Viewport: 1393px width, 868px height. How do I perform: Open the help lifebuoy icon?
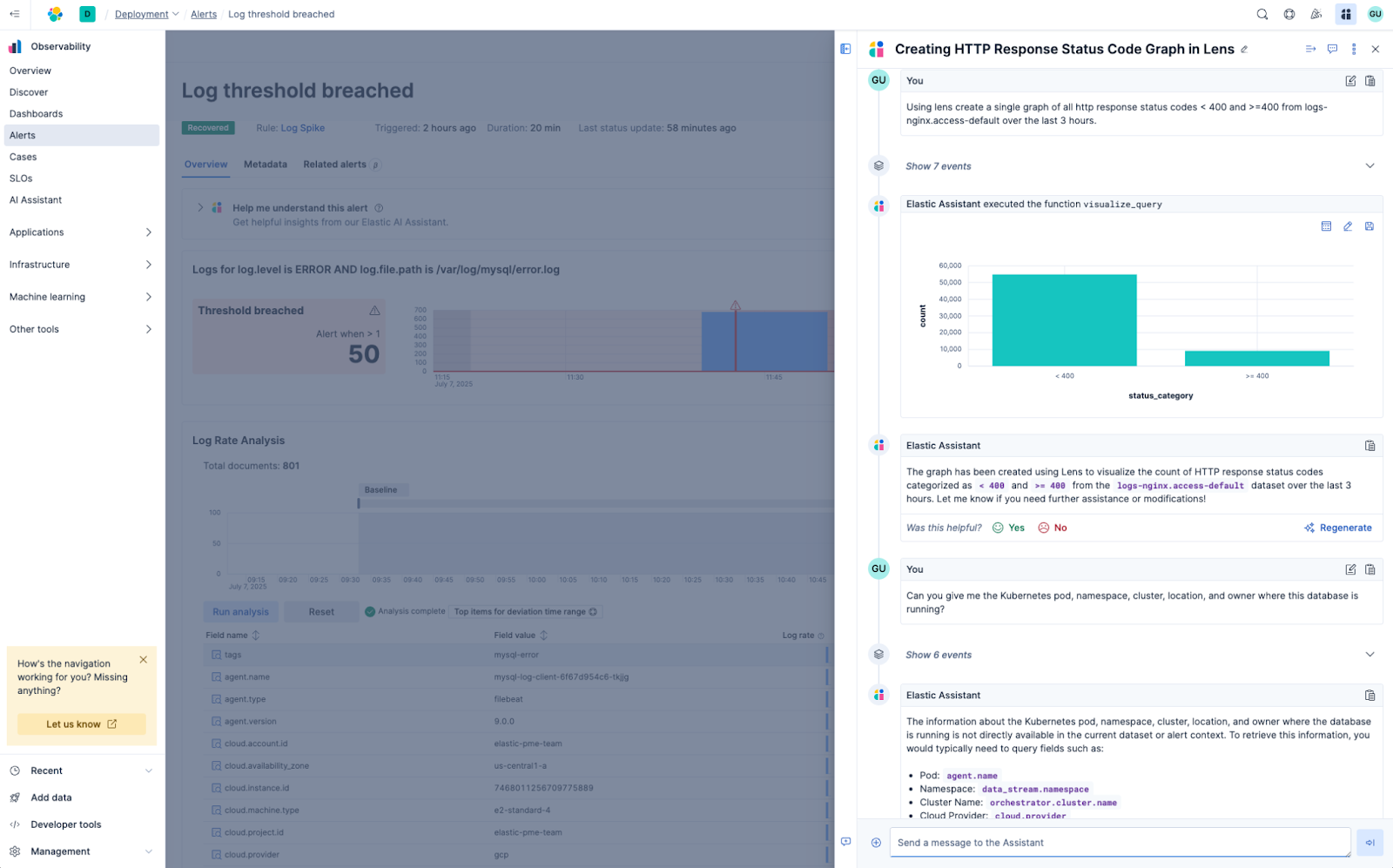(x=1289, y=14)
